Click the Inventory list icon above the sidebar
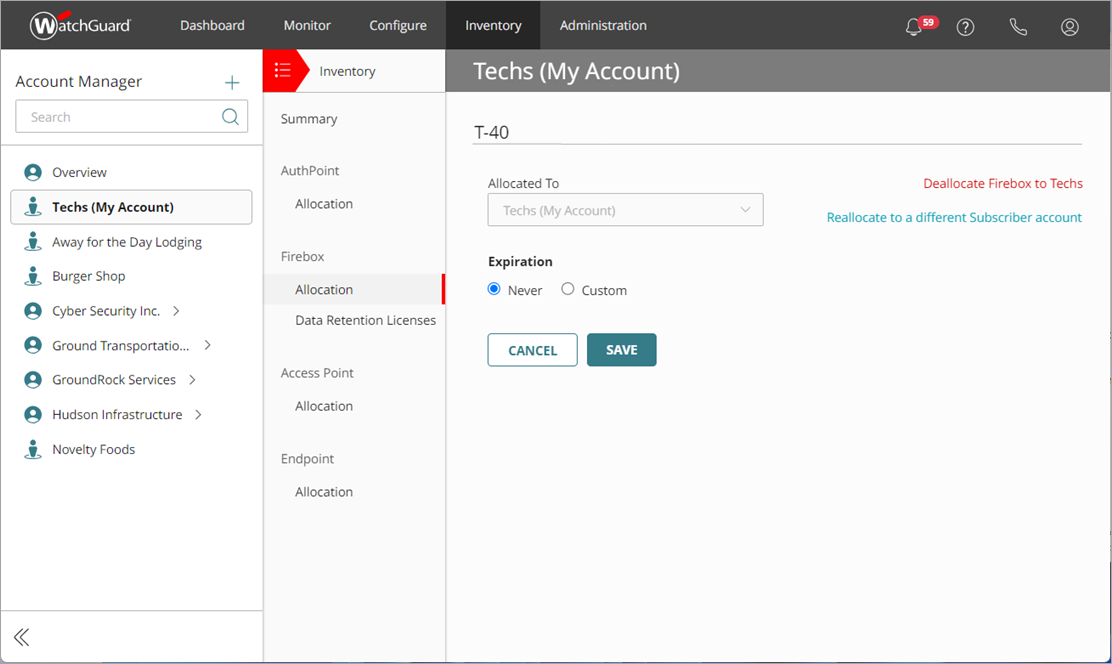Viewport: 1112px width, 664px height. tap(284, 70)
